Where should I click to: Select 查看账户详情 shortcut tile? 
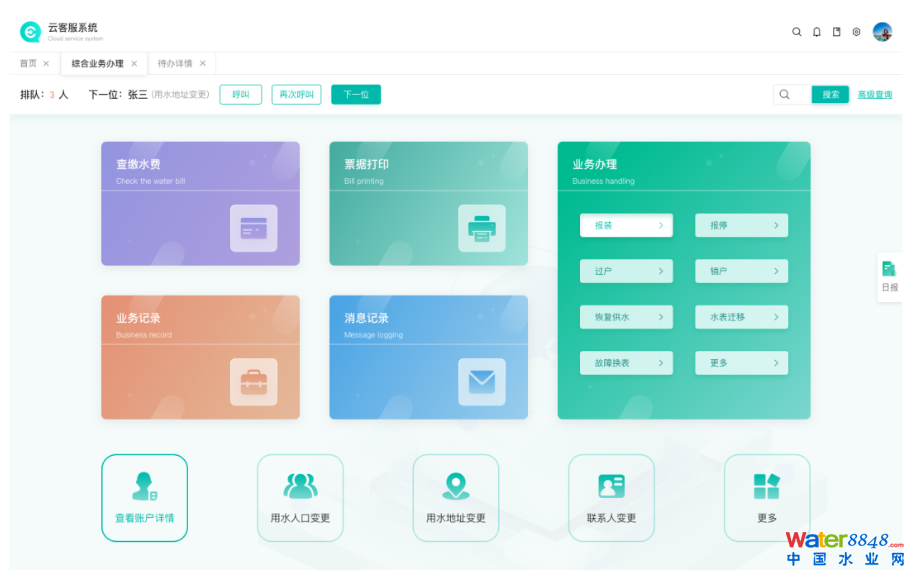(144, 498)
